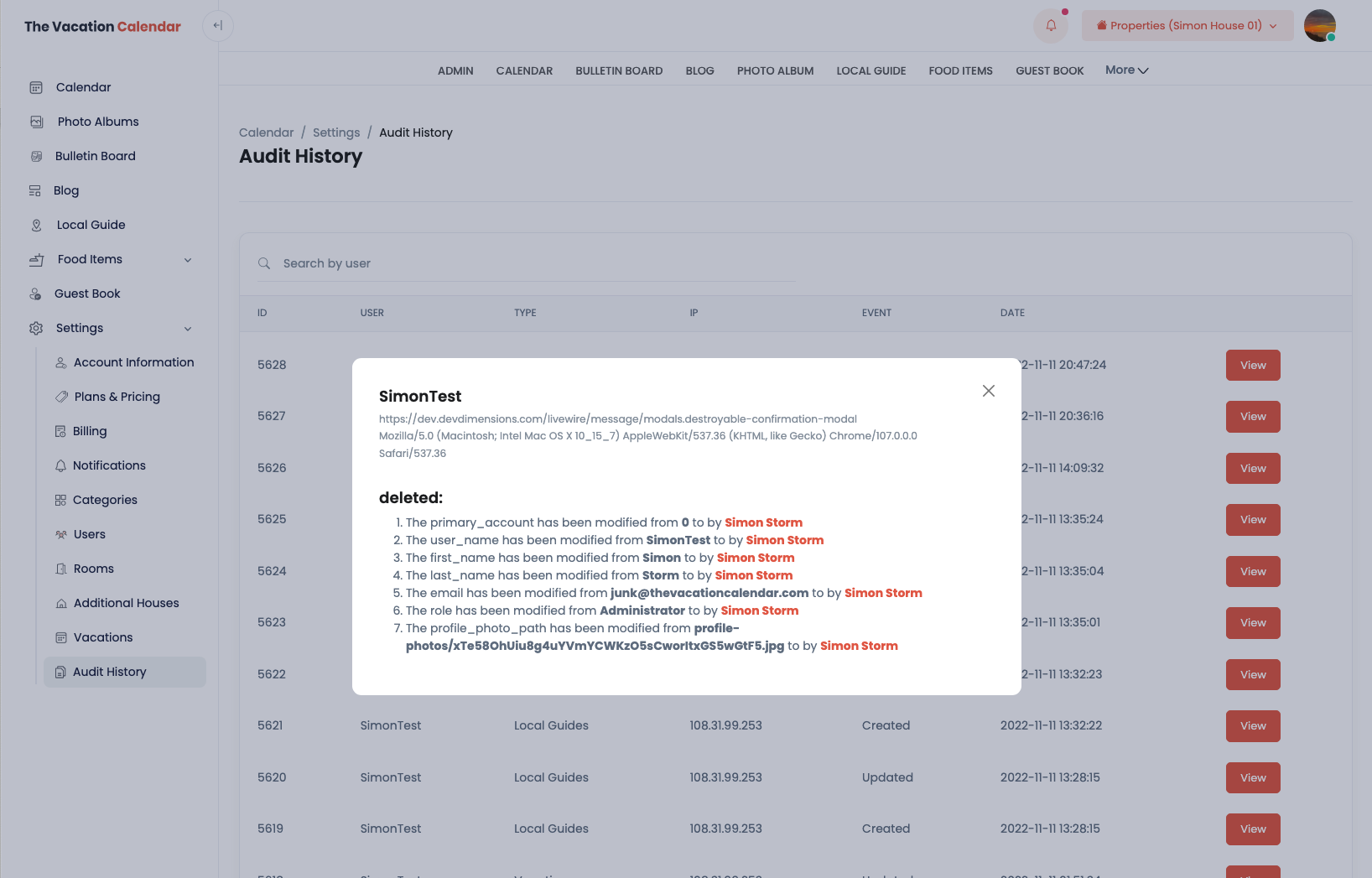Open the user profile avatar
The height and width of the screenshot is (878, 1372).
coord(1319,26)
